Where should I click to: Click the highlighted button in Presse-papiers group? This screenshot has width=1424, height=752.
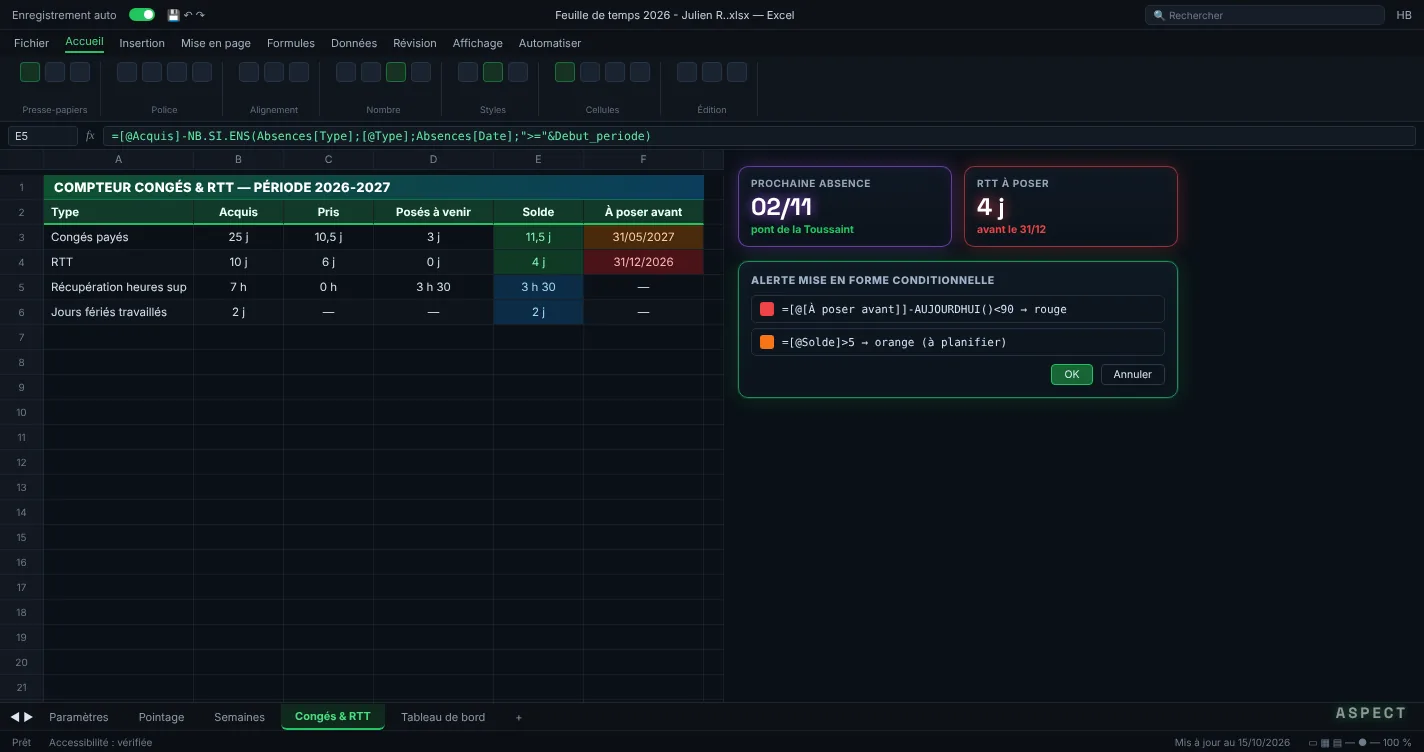[30, 72]
